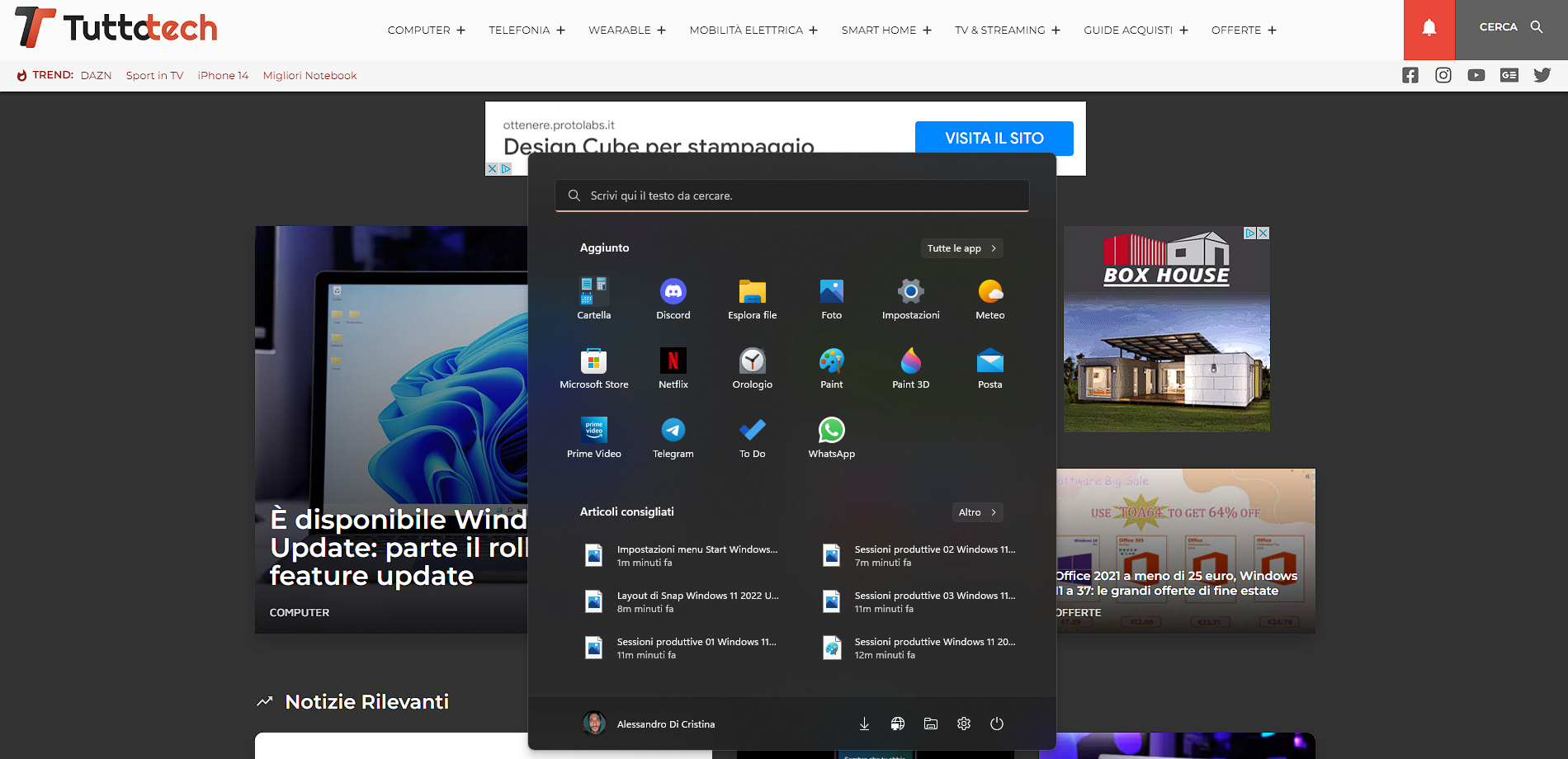
Task: Open Alessandro Di Cristina user profile
Action: [x=649, y=724]
